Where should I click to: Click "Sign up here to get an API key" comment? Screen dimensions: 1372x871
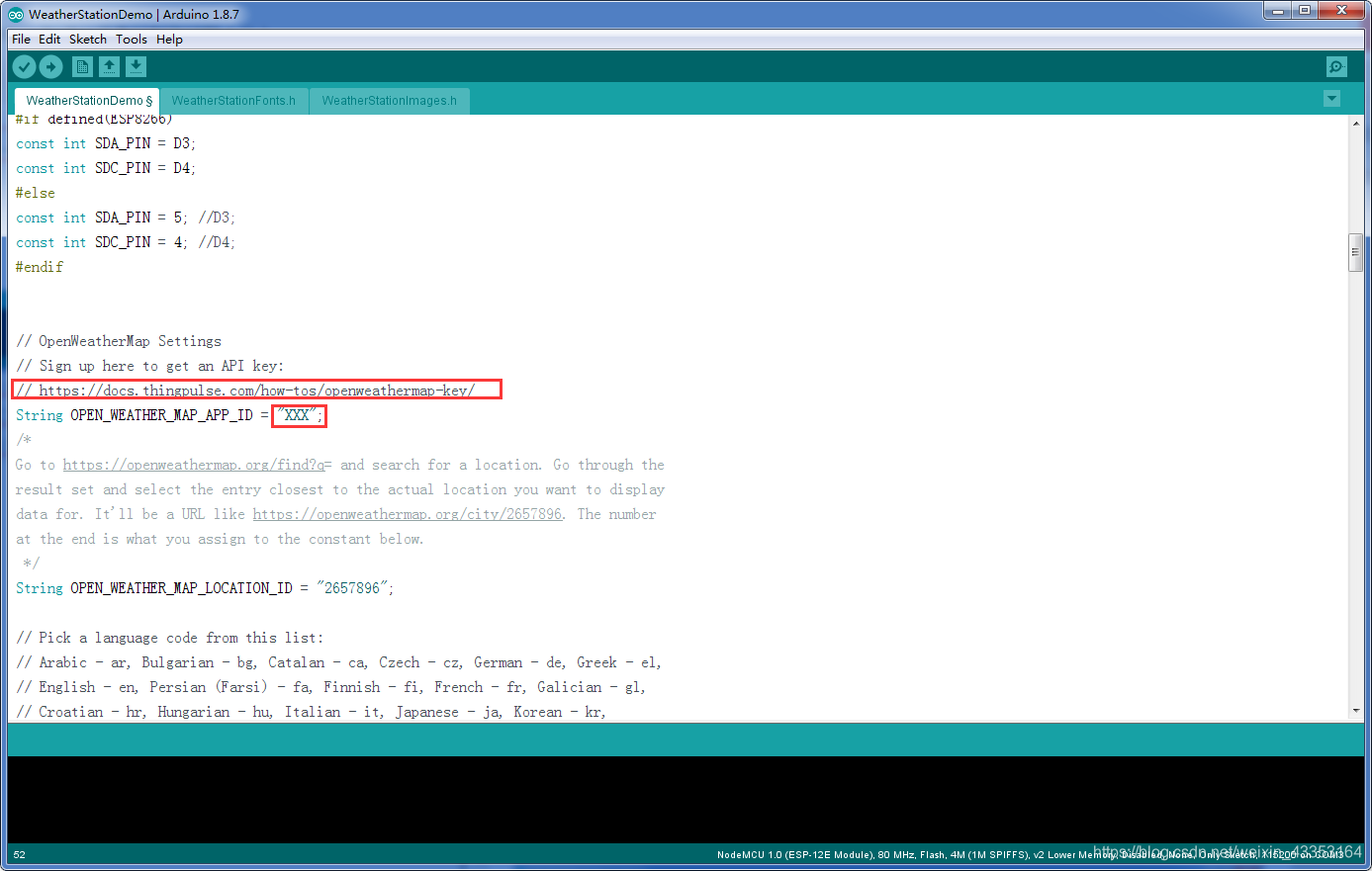150,366
